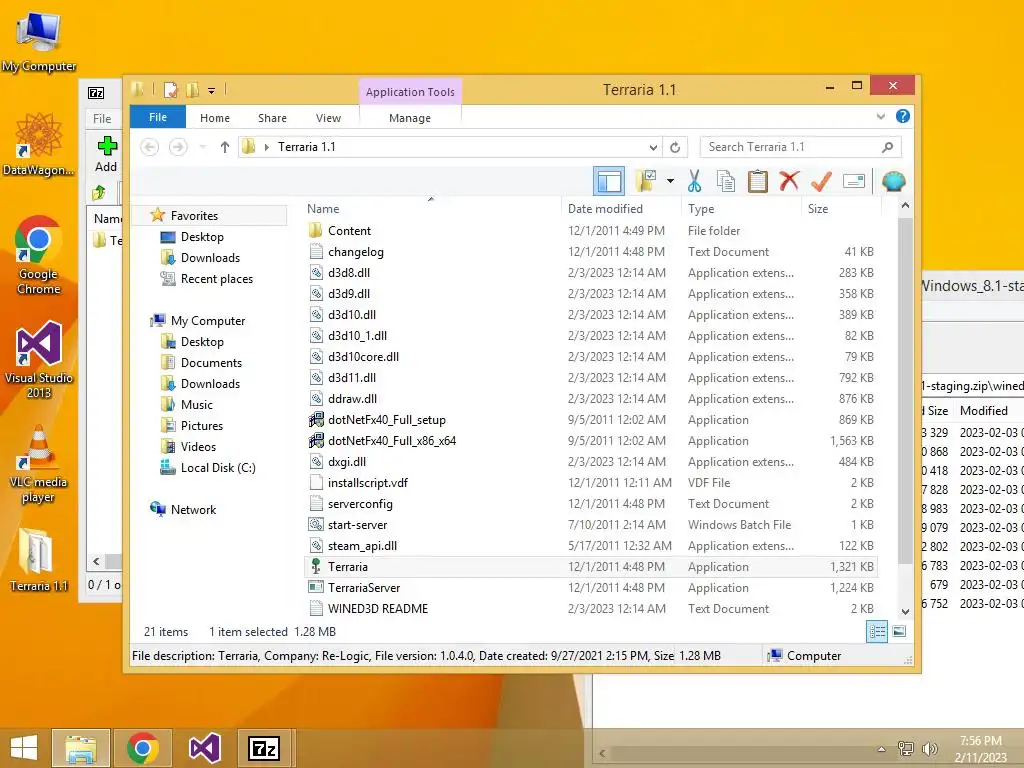Click 7-Zip icon on the taskbar

[x=264, y=748]
